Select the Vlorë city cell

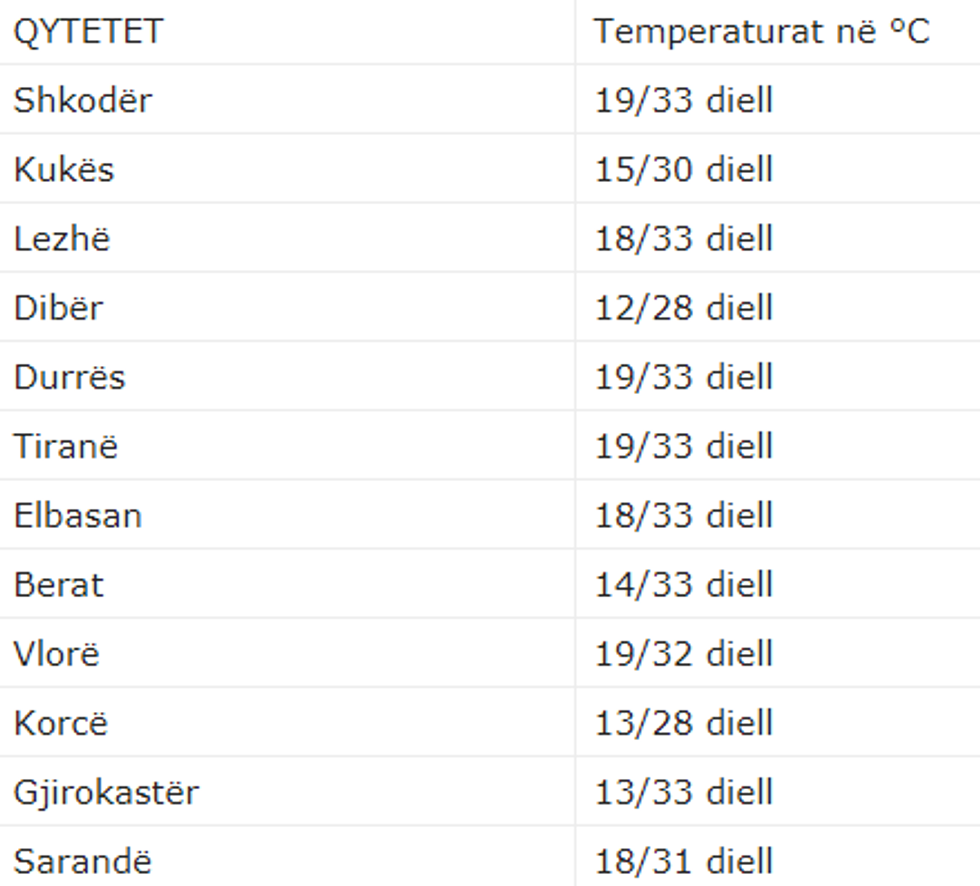click(57, 654)
